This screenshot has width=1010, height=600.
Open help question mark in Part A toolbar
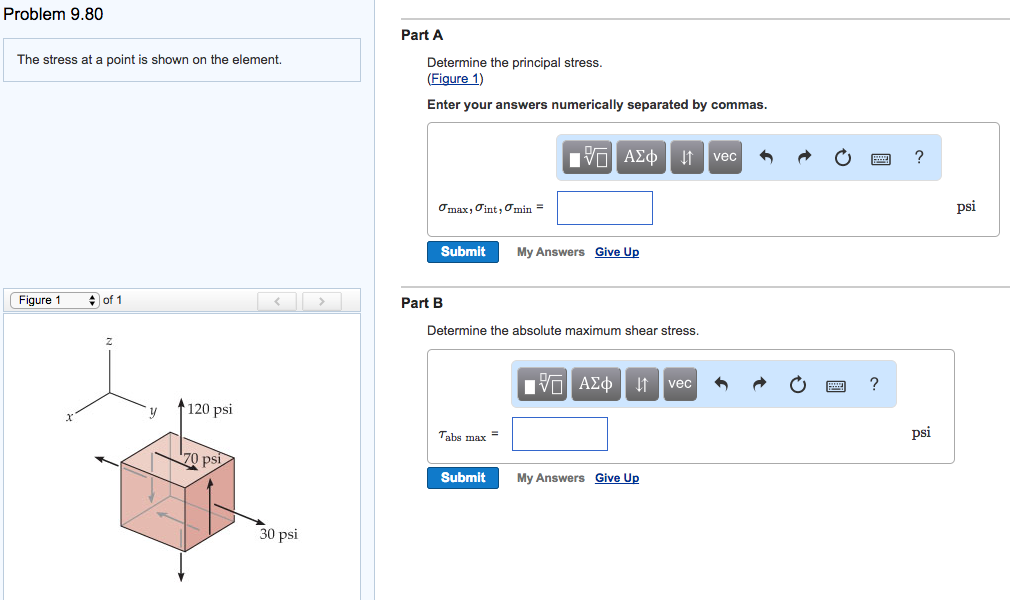coord(919,157)
